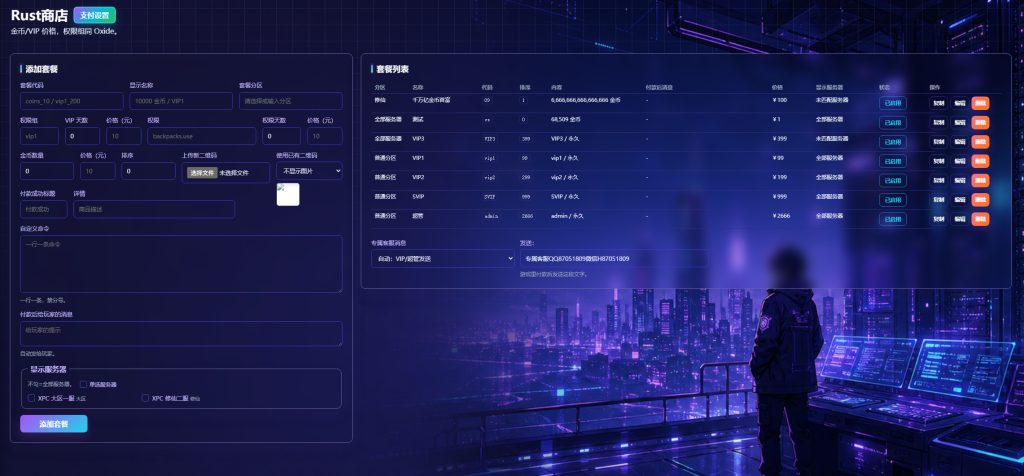Click the 自定义命令 custom commands textarea
The image size is (1024, 476).
coord(182,264)
